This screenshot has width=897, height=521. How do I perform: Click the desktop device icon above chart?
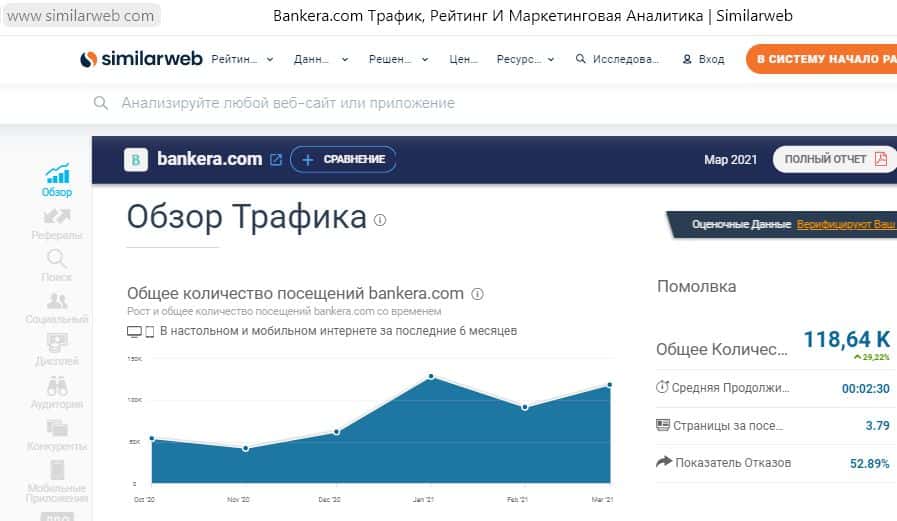(134, 332)
